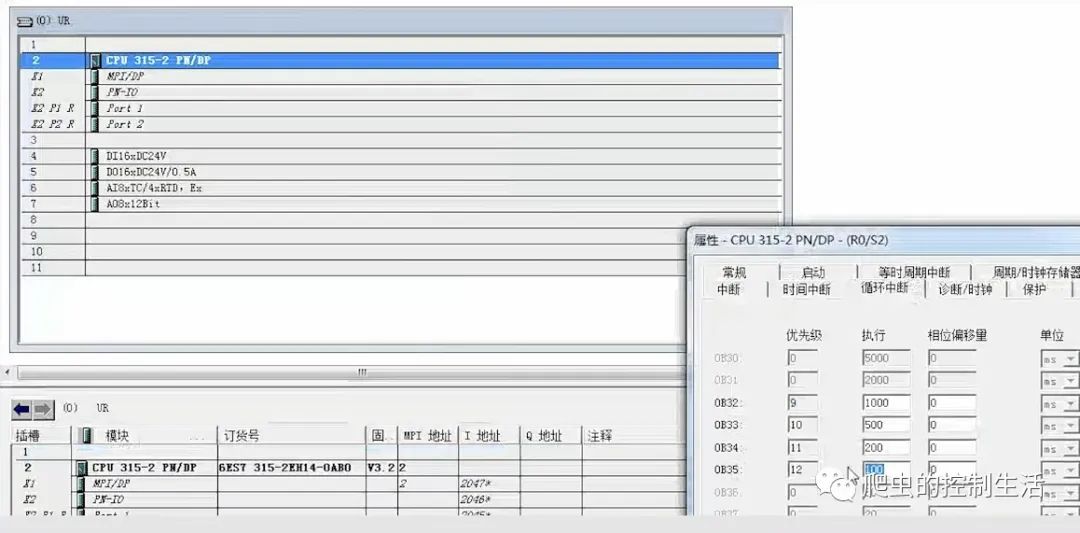Switch to the 常规 tab

pos(735,273)
